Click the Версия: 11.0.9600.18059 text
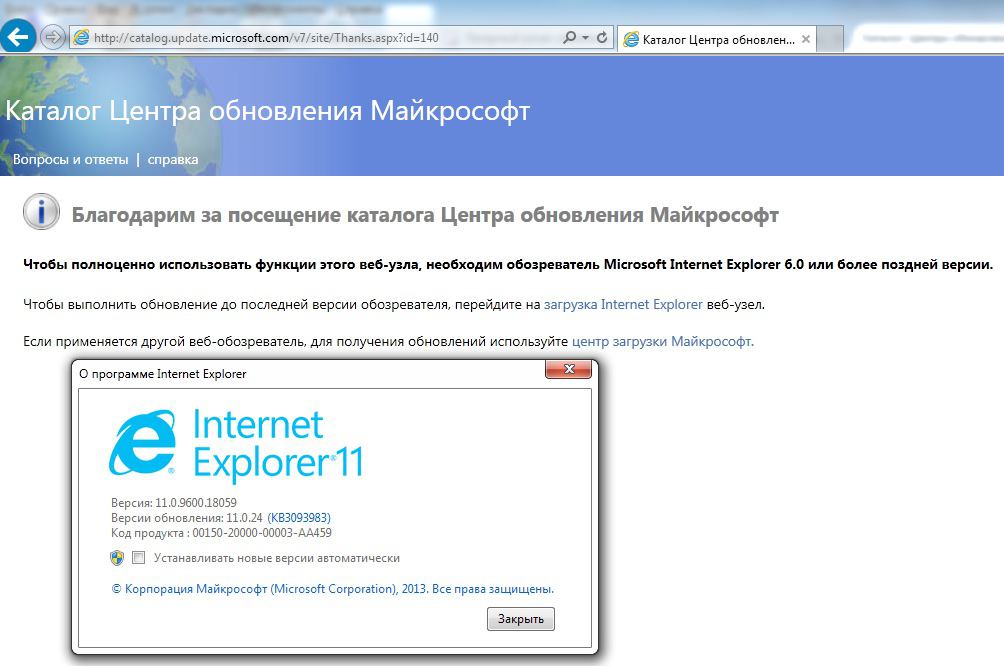This screenshot has width=1004, height=666. click(174, 503)
